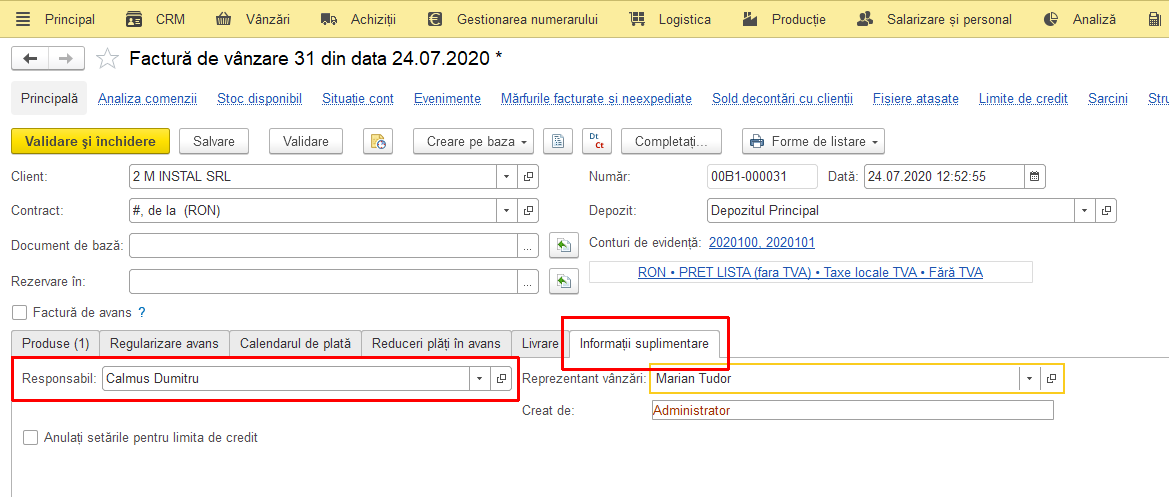Viewport: 1169px width, 497px height.
Task: Go forward with the right arrow
Action: (x=66, y=58)
